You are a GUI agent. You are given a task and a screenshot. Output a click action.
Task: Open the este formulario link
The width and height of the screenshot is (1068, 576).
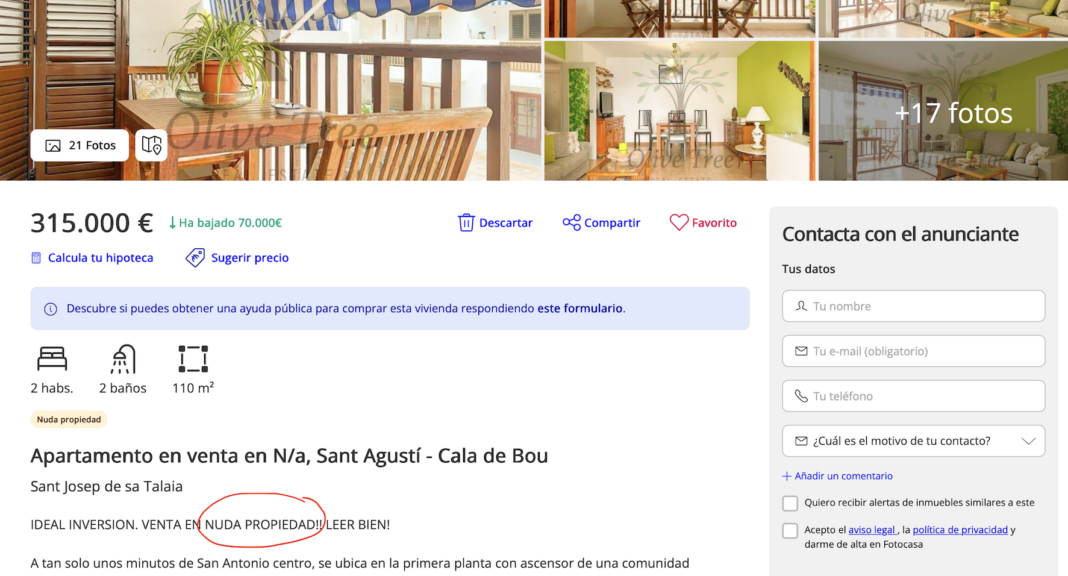(580, 309)
